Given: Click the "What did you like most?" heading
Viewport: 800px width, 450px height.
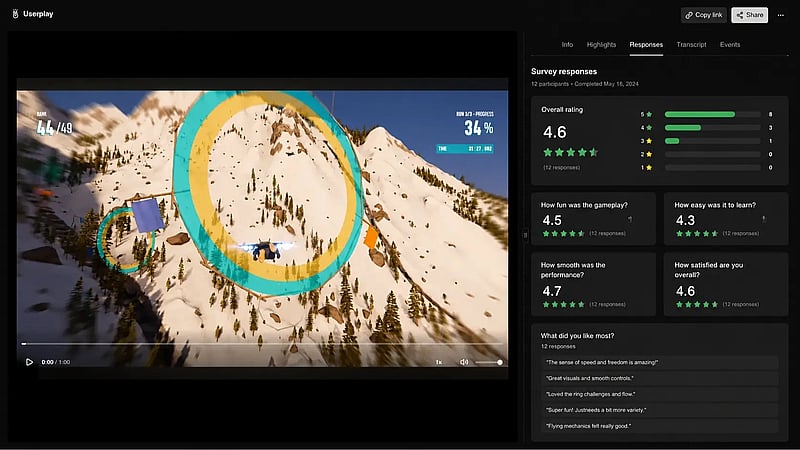Looking at the screenshot, I should [x=577, y=336].
